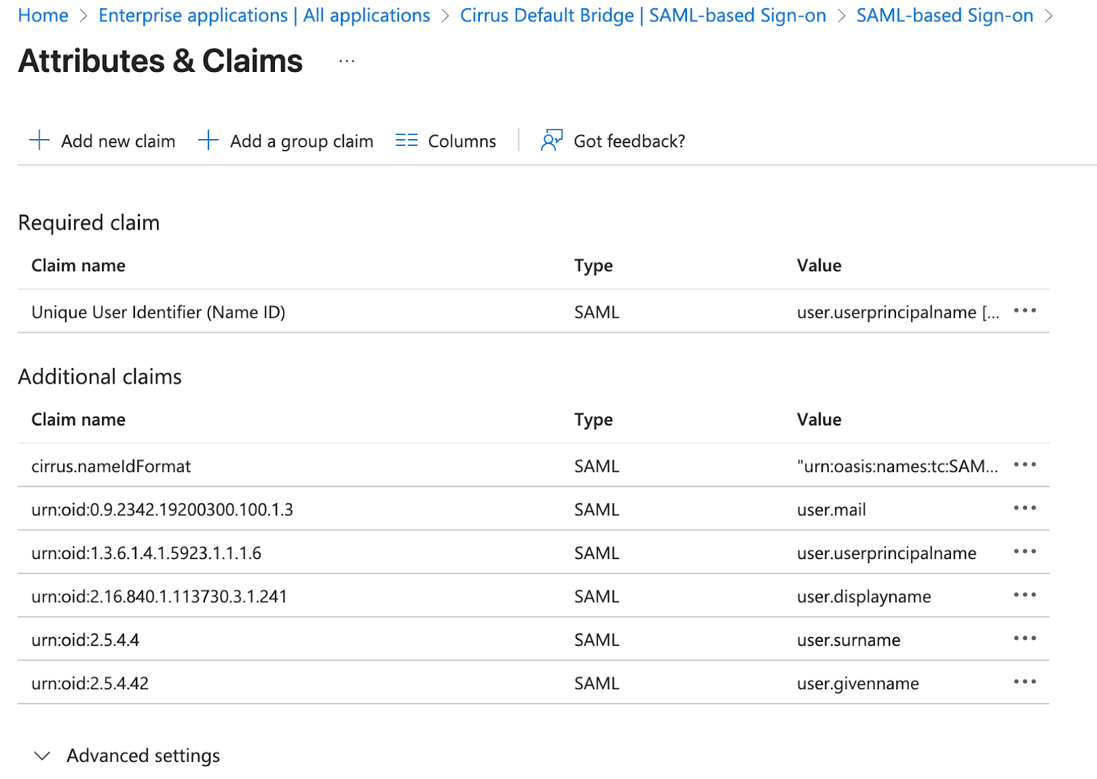Viewport: 1097px width, 779px height.
Task: Go to Home breadcrumb
Action: (43, 16)
